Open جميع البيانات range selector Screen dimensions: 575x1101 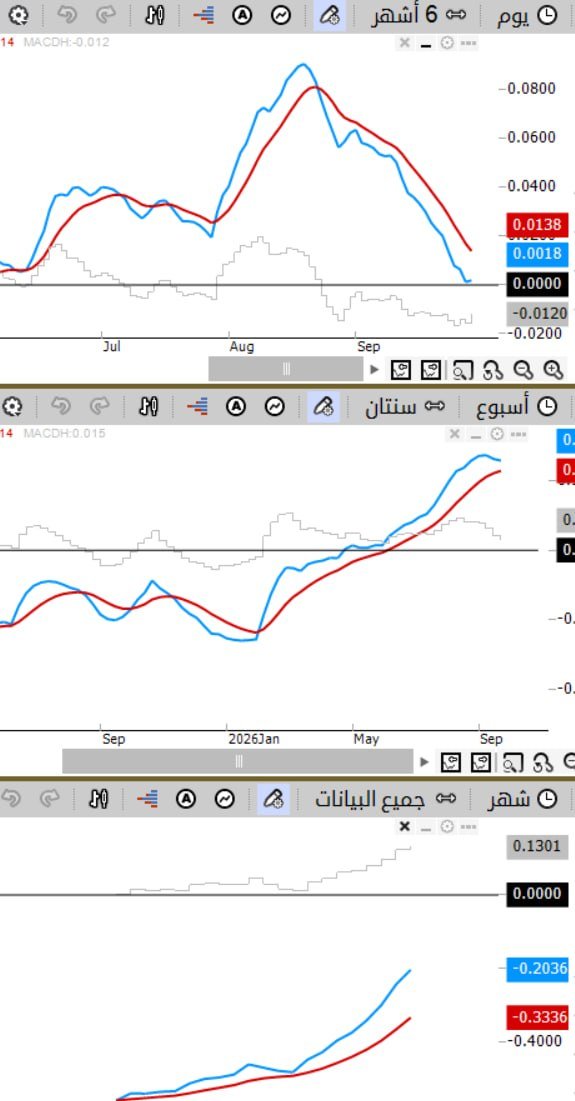click(x=385, y=799)
